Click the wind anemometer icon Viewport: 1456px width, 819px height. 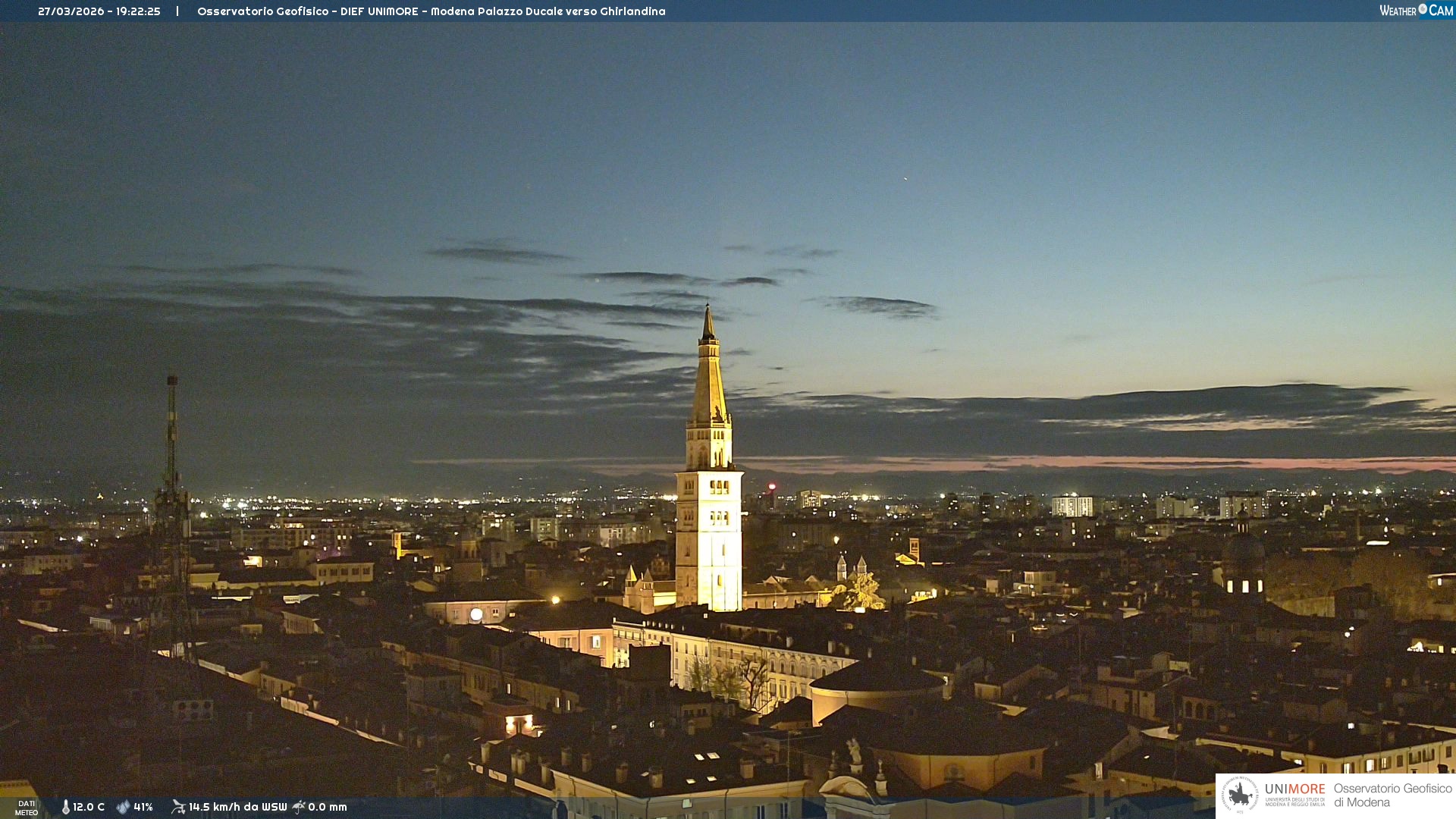178,806
